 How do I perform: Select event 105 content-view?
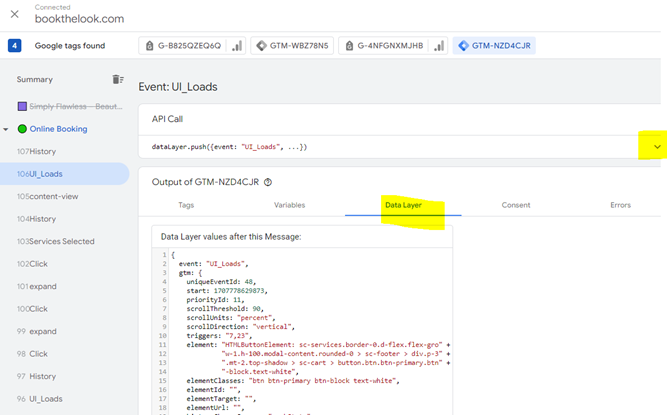(48, 196)
